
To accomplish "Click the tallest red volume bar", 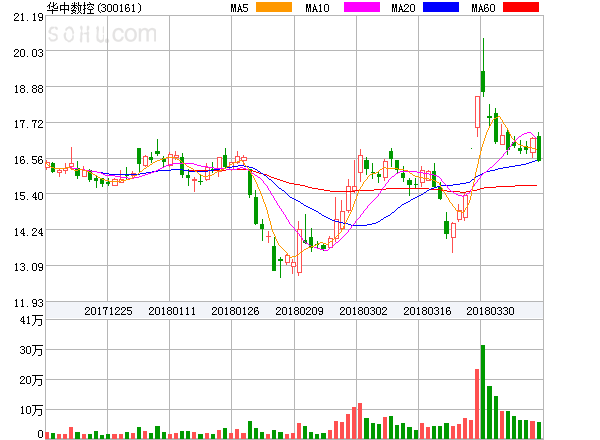I will (x=477, y=404).
